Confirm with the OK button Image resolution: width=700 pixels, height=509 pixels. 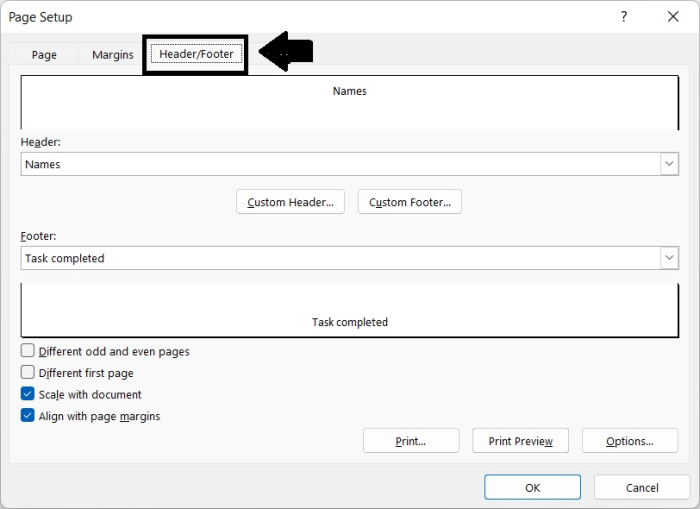(x=532, y=487)
